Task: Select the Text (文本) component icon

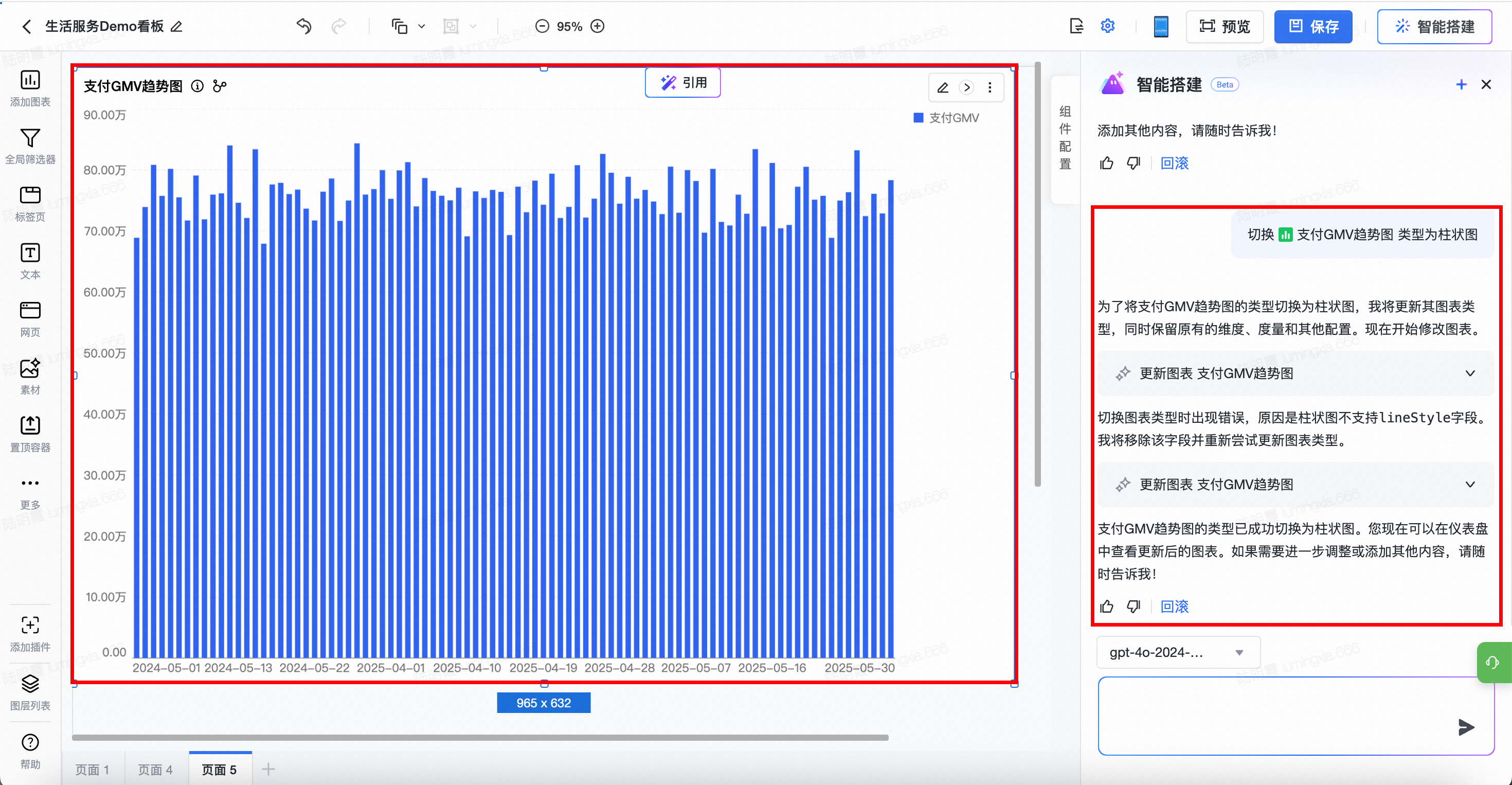Action: [x=30, y=253]
